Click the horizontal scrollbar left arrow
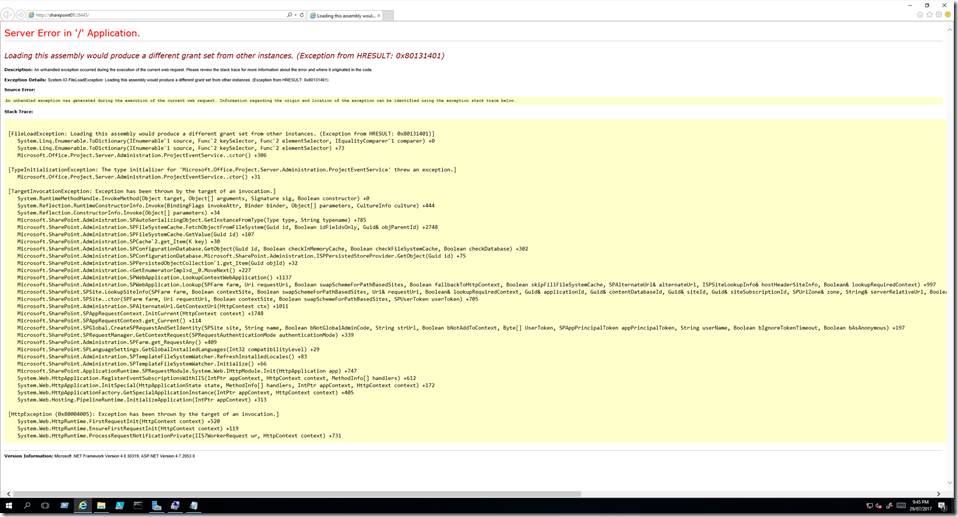The width and height of the screenshot is (958, 517). pos(9,494)
